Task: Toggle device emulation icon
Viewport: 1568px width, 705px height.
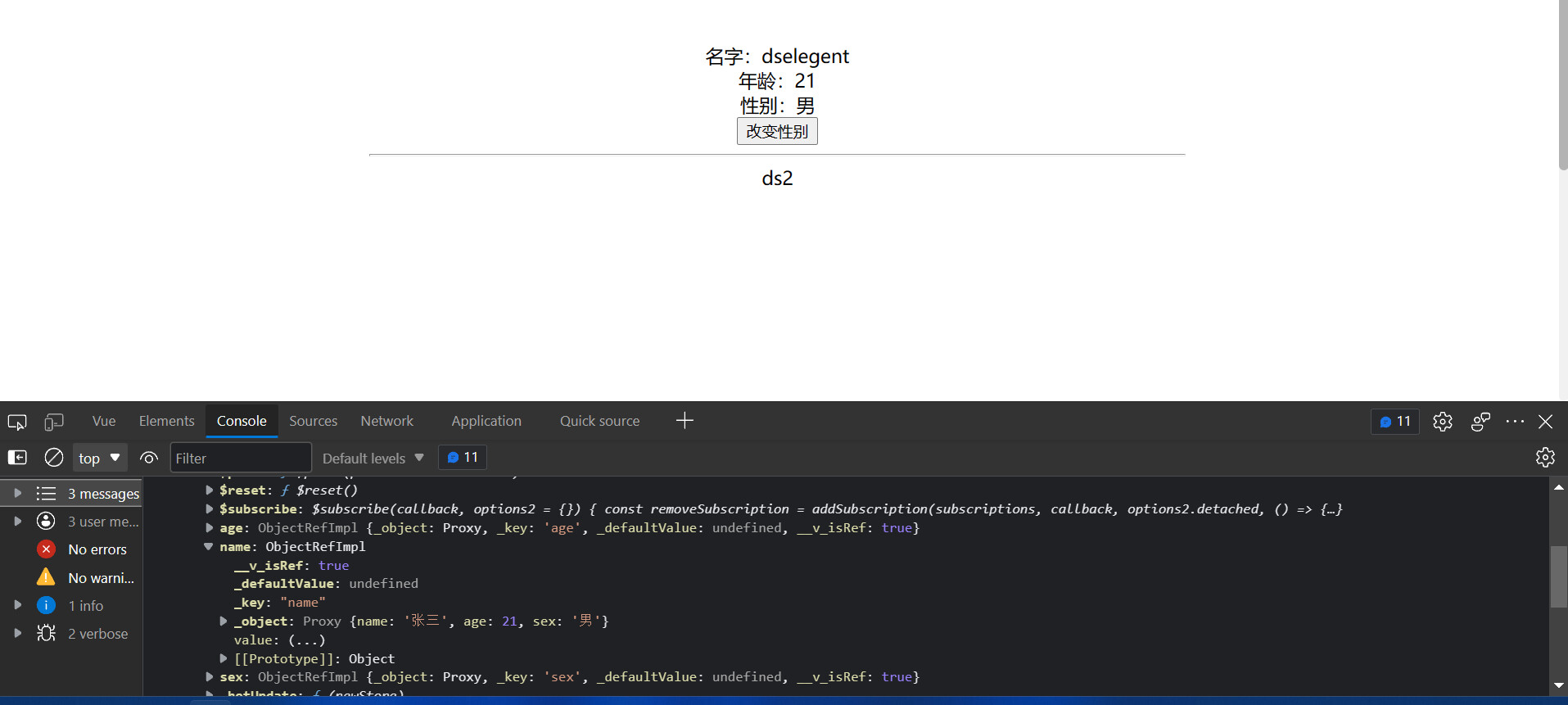Action: [x=54, y=422]
